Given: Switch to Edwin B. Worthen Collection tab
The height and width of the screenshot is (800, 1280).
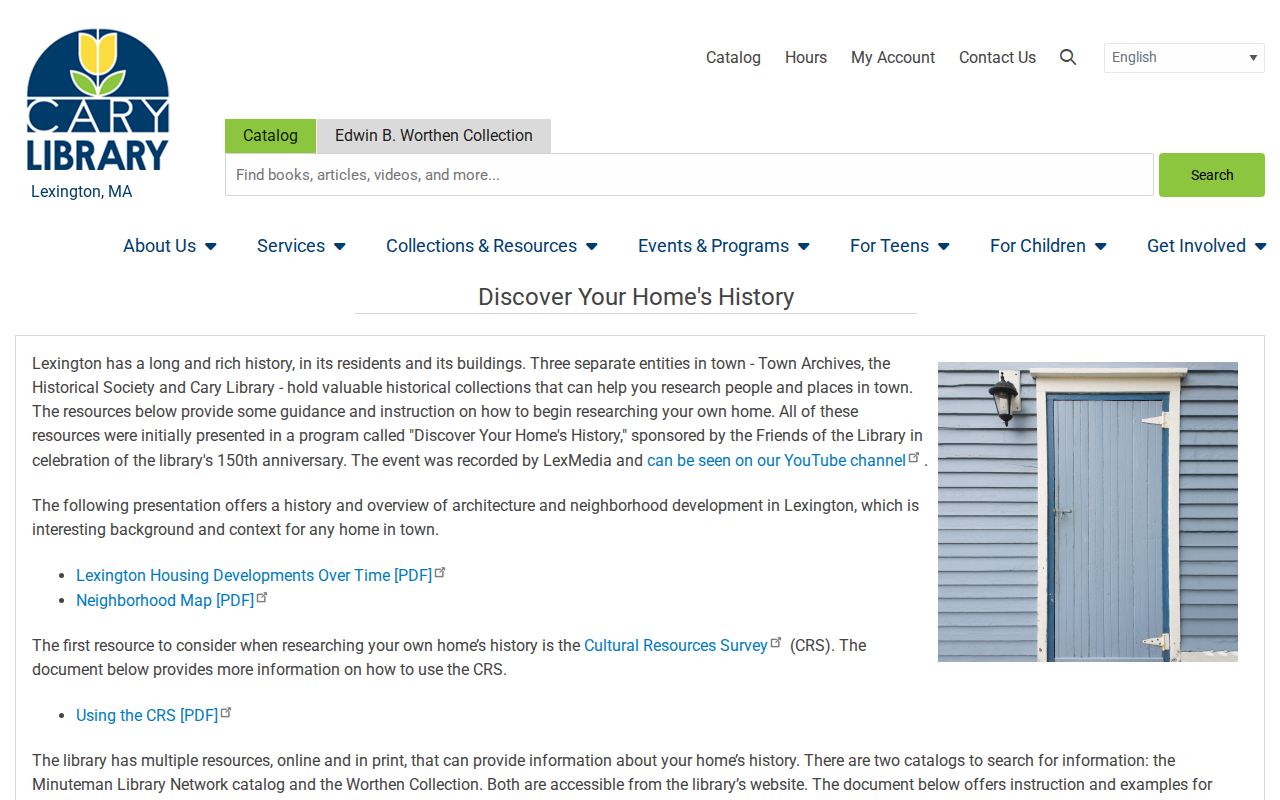Looking at the screenshot, I should [434, 136].
